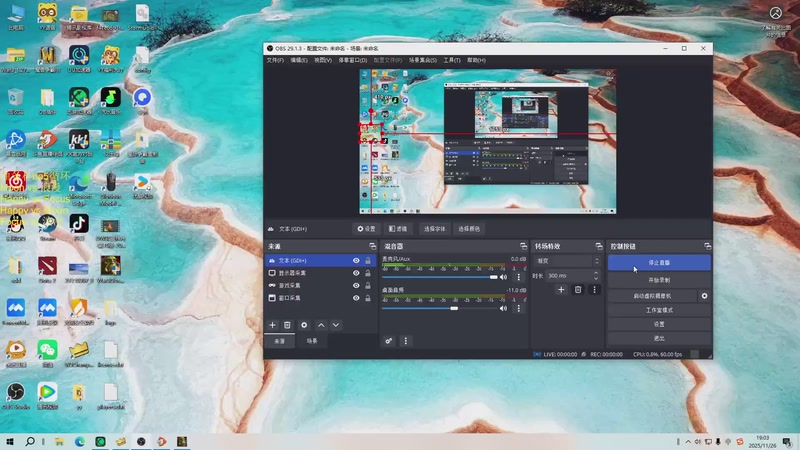
Task: Open the 视图(V) menu
Action: (323, 60)
